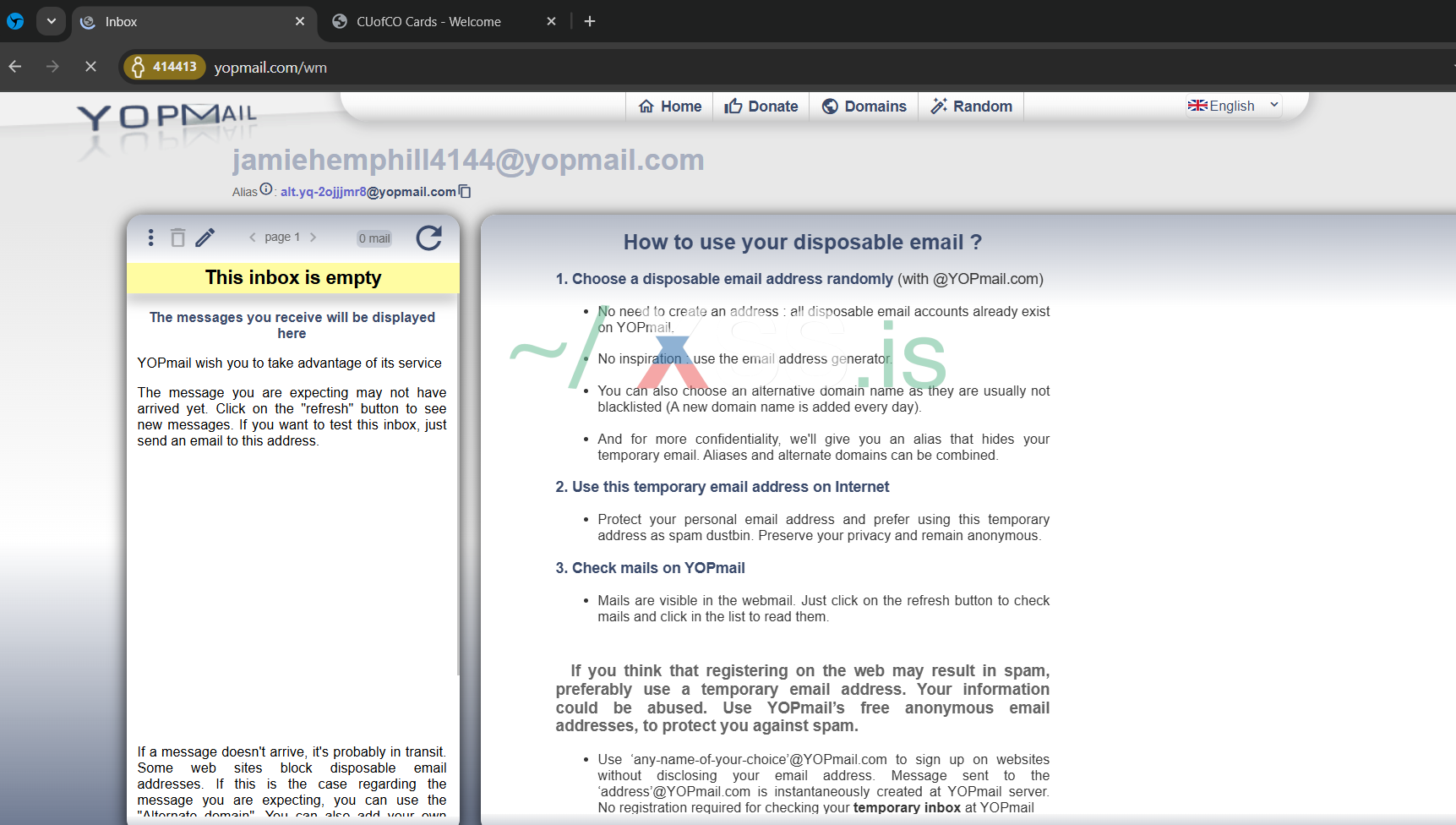Click the Random address menu item

(972, 107)
